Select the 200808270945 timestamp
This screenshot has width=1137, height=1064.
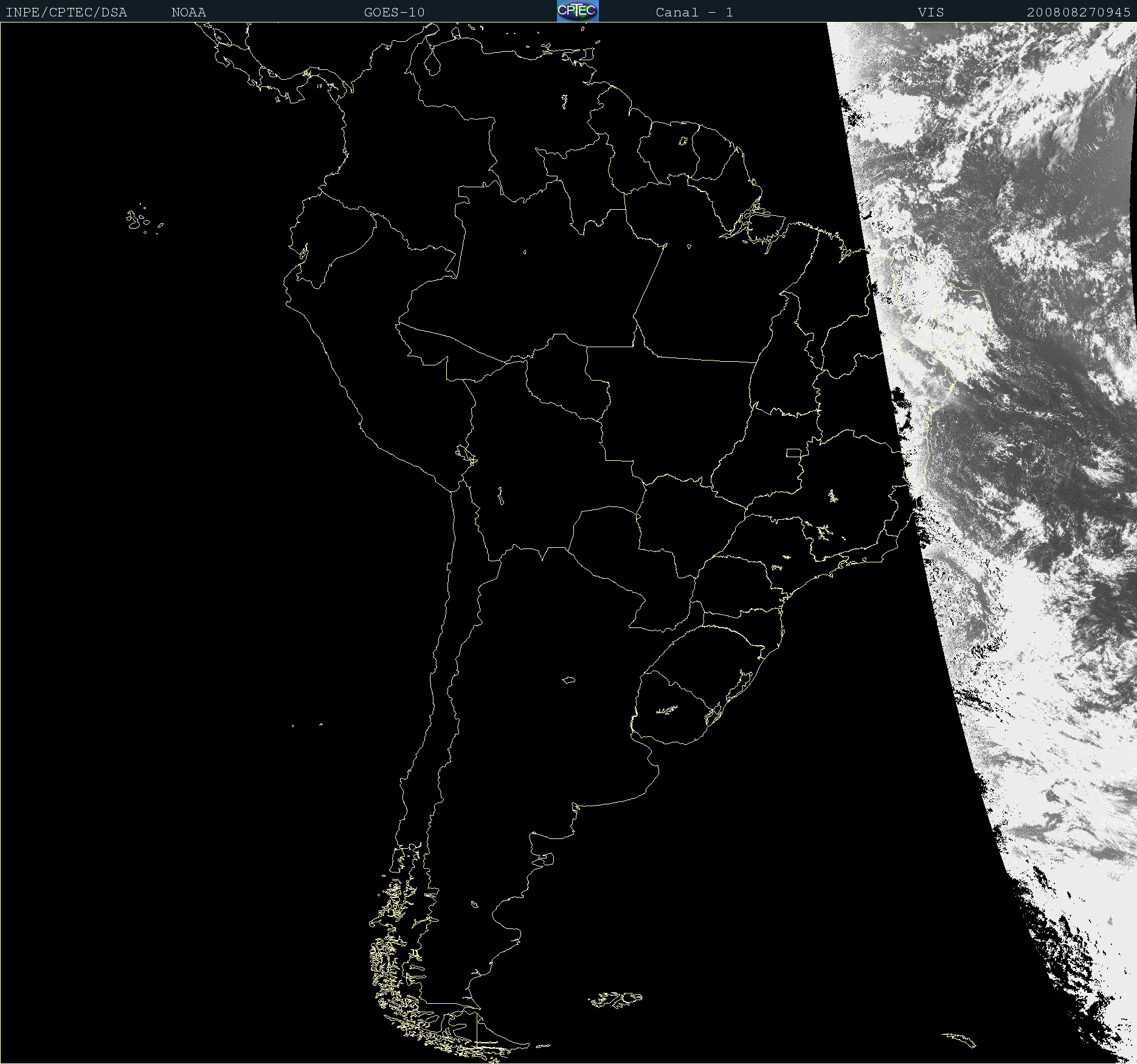coord(1079,12)
